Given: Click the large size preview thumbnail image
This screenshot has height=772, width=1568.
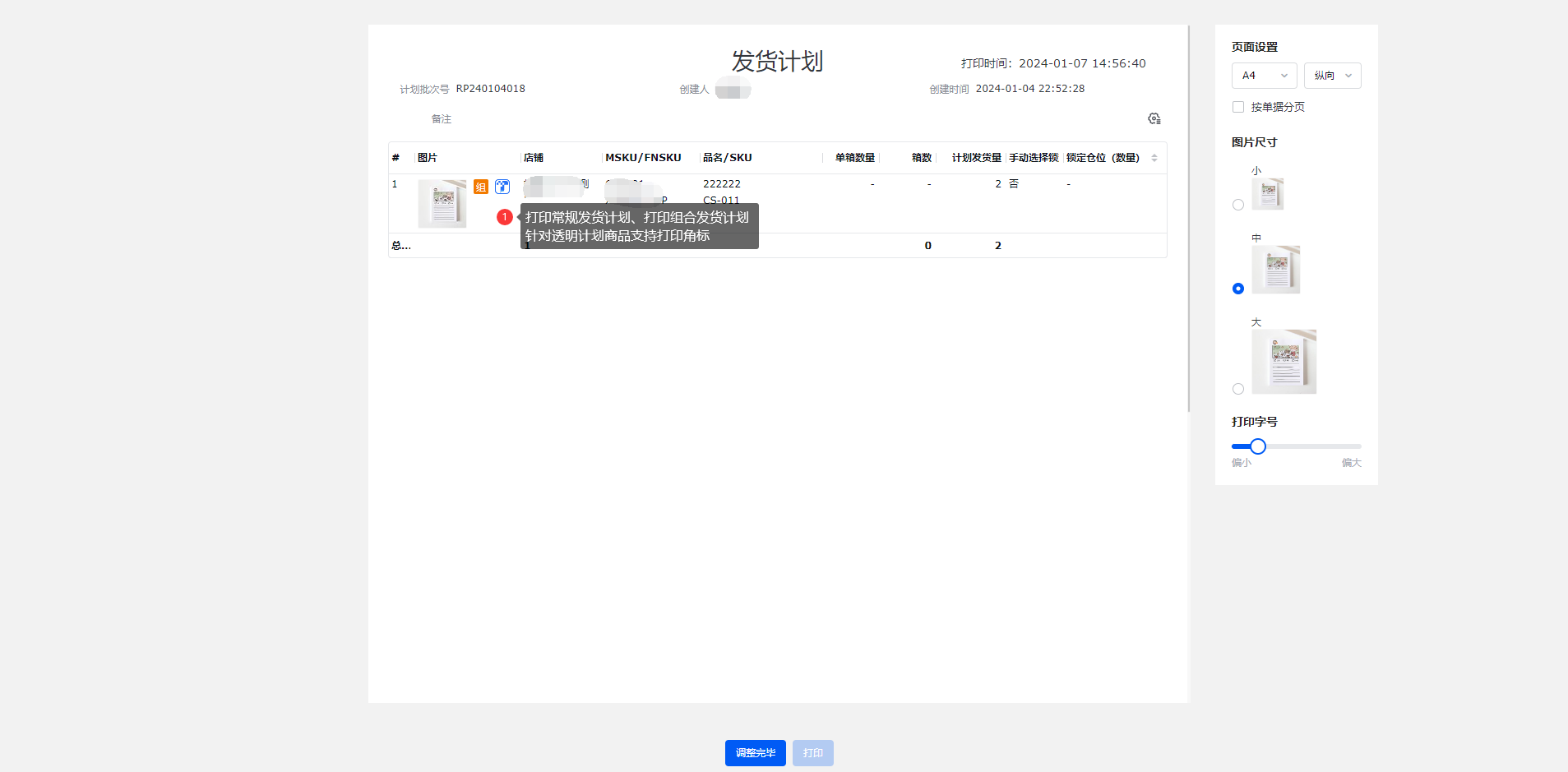Looking at the screenshot, I should click(x=1284, y=362).
